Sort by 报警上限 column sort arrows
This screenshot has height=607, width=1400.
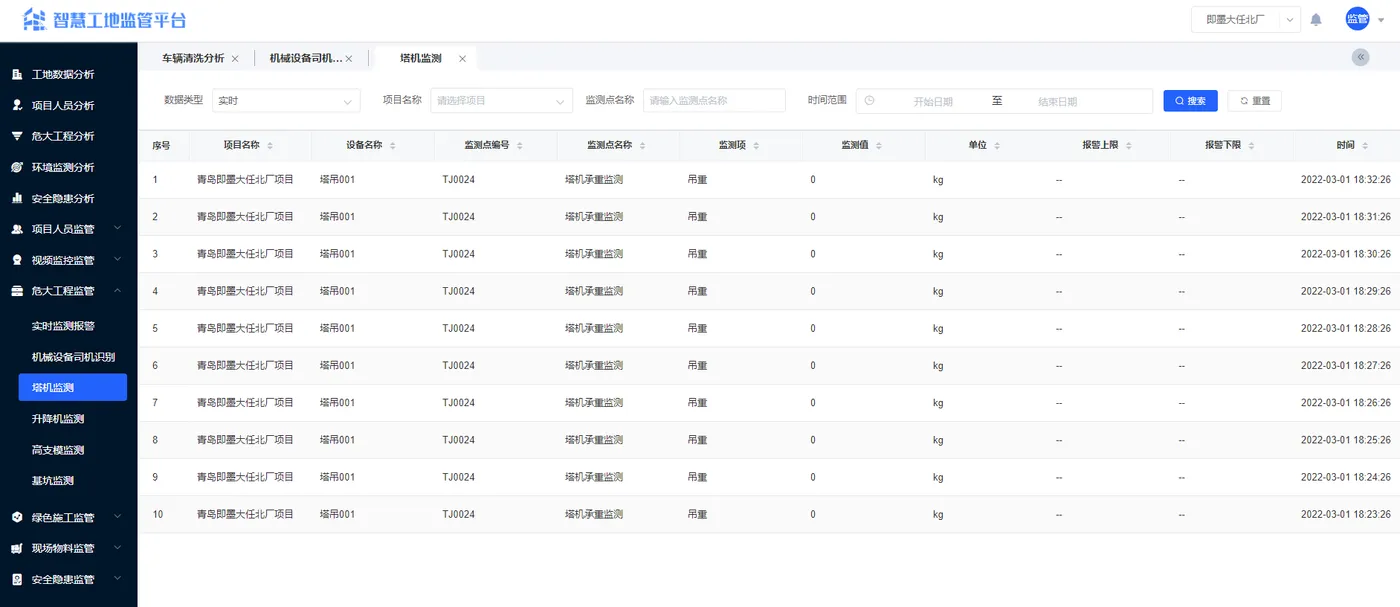(1128, 146)
